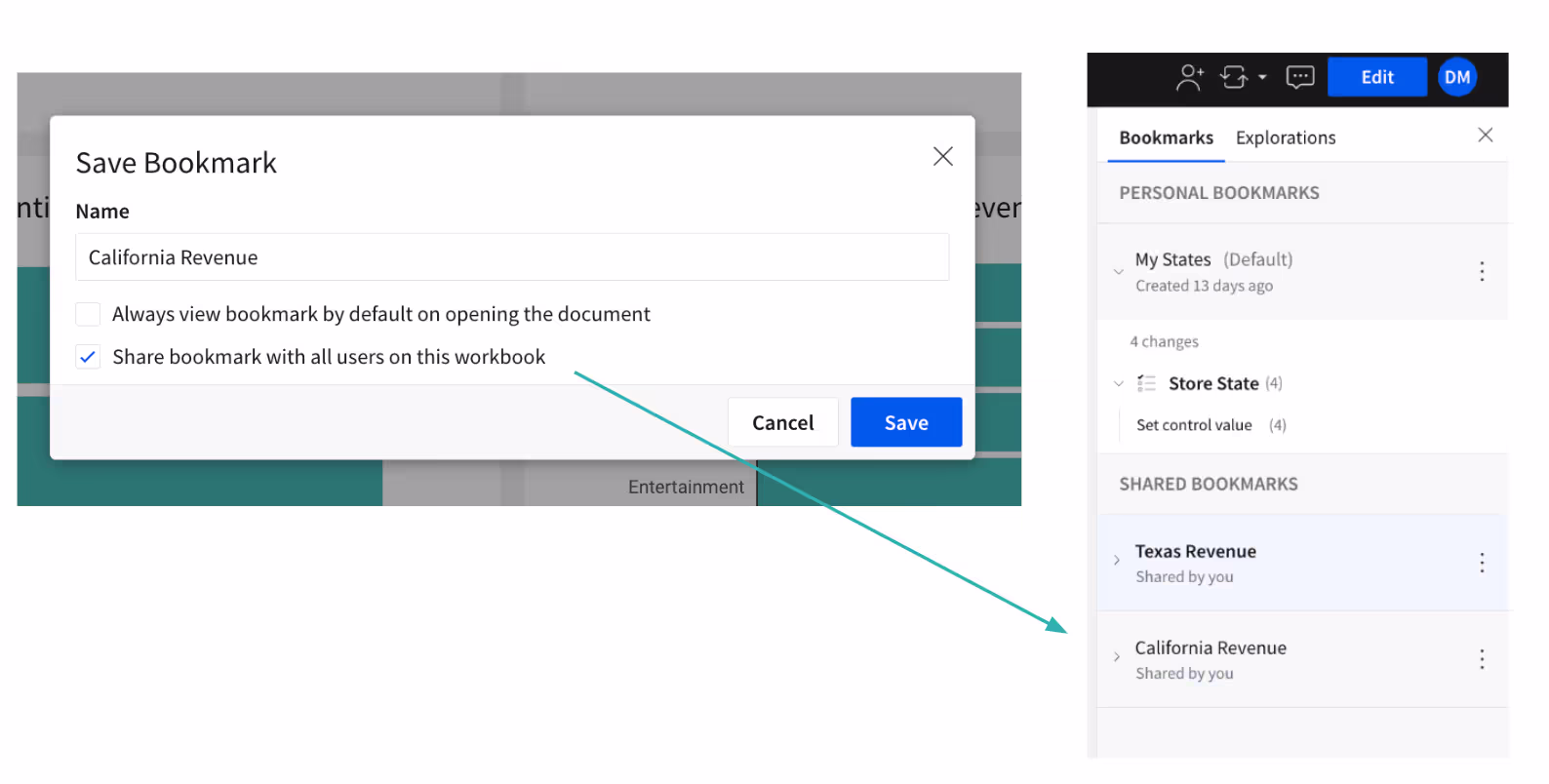Collapse the Store State changes group
This screenshot has height=784, width=1549.
pyautogui.click(x=1118, y=384)
